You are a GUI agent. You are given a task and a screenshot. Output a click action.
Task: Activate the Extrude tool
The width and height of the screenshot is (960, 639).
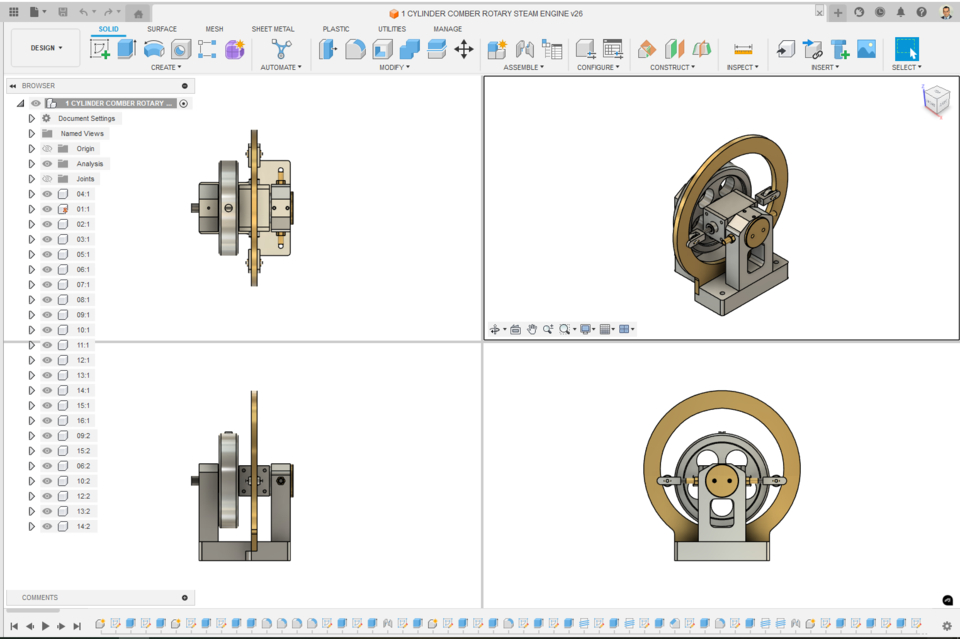tap(126, 48)
